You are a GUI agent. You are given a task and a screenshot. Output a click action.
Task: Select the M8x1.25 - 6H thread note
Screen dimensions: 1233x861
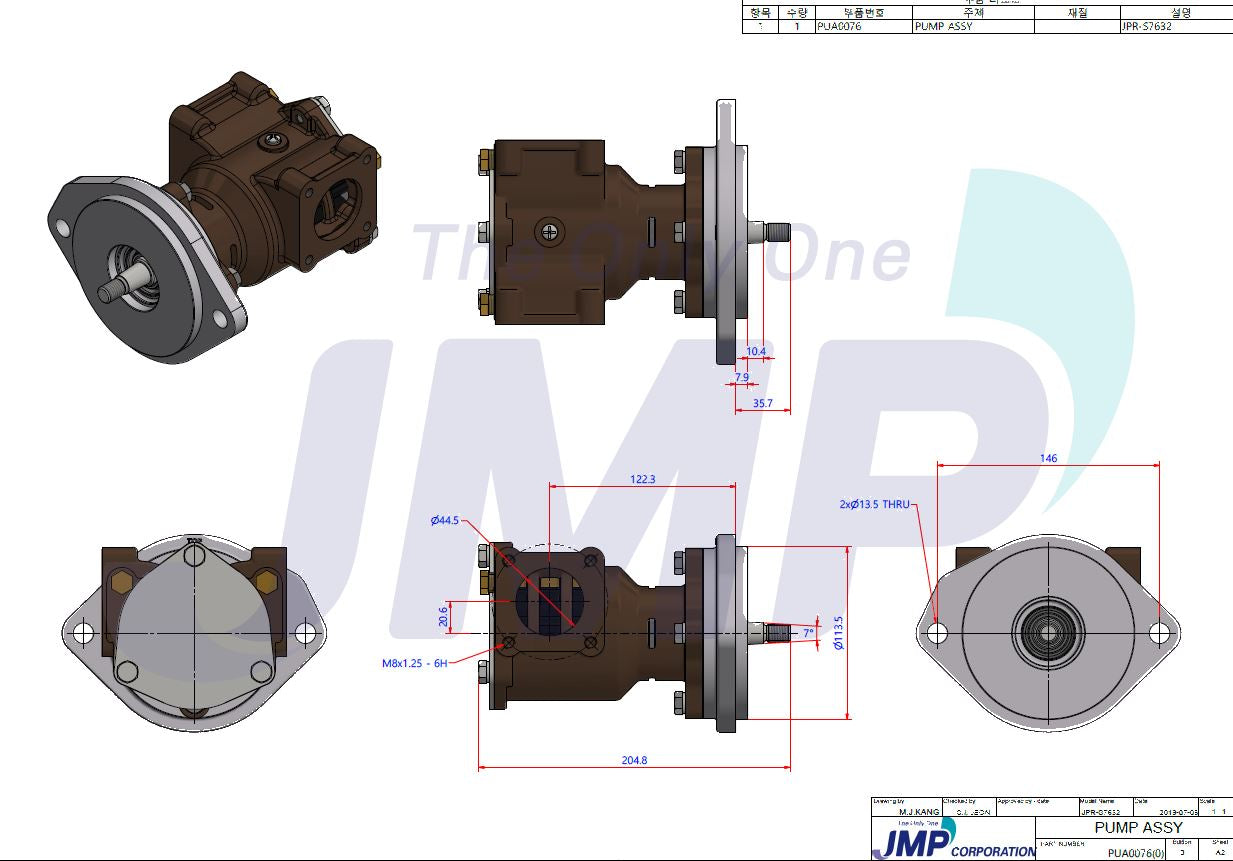[413, 663]
